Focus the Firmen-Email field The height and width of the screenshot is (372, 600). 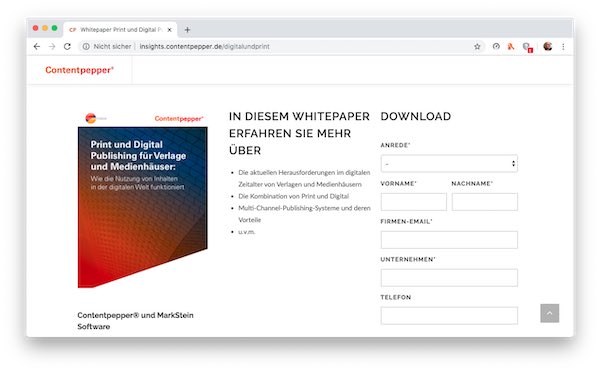click(x=449, y=240)
